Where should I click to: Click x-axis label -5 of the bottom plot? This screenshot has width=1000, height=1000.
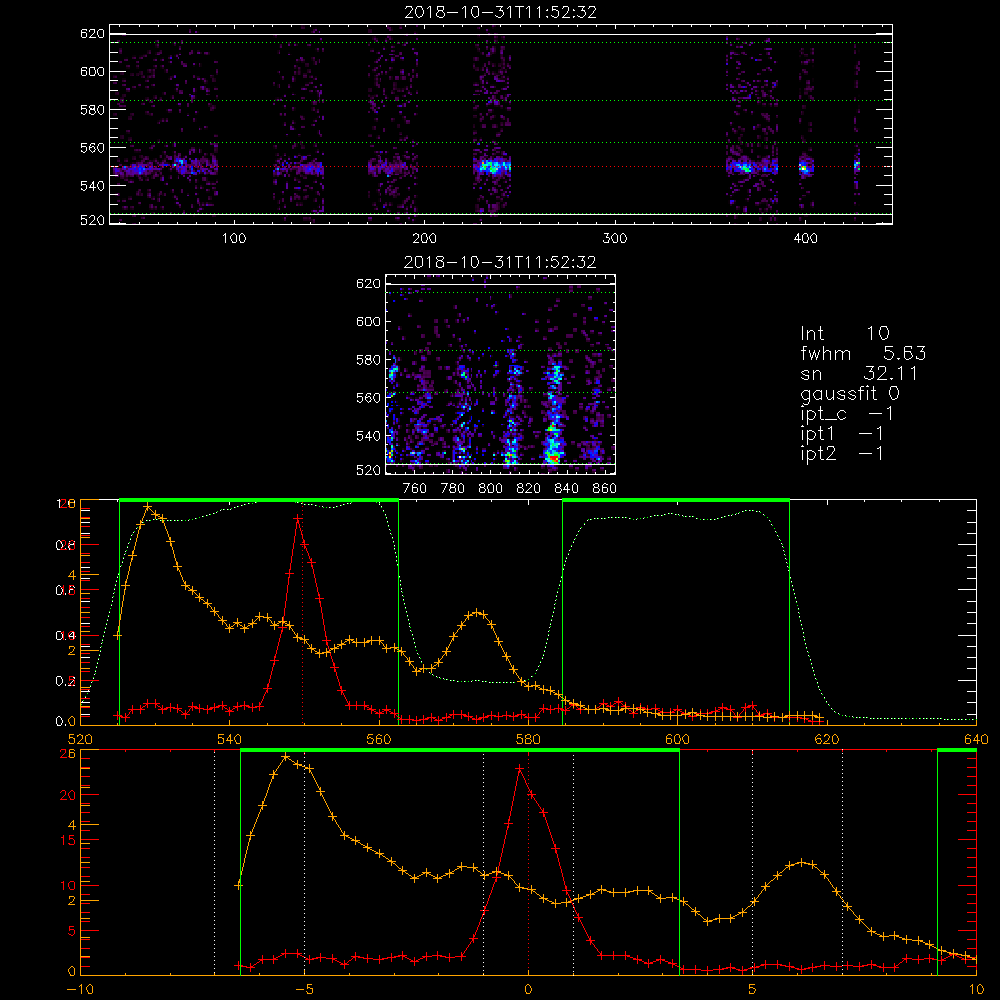click(304, 990)
